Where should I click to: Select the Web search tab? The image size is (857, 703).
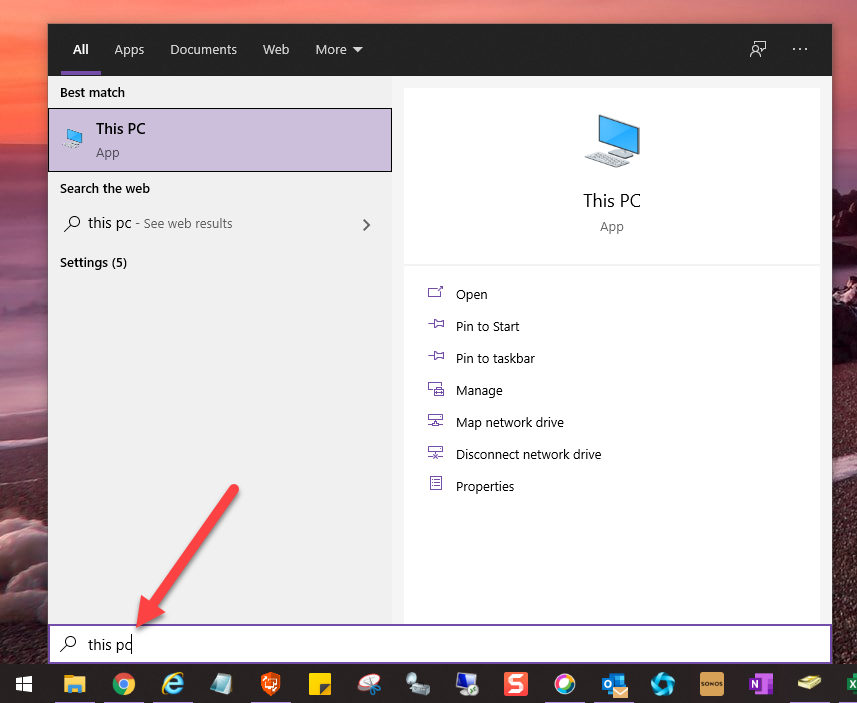coord(276,49)
